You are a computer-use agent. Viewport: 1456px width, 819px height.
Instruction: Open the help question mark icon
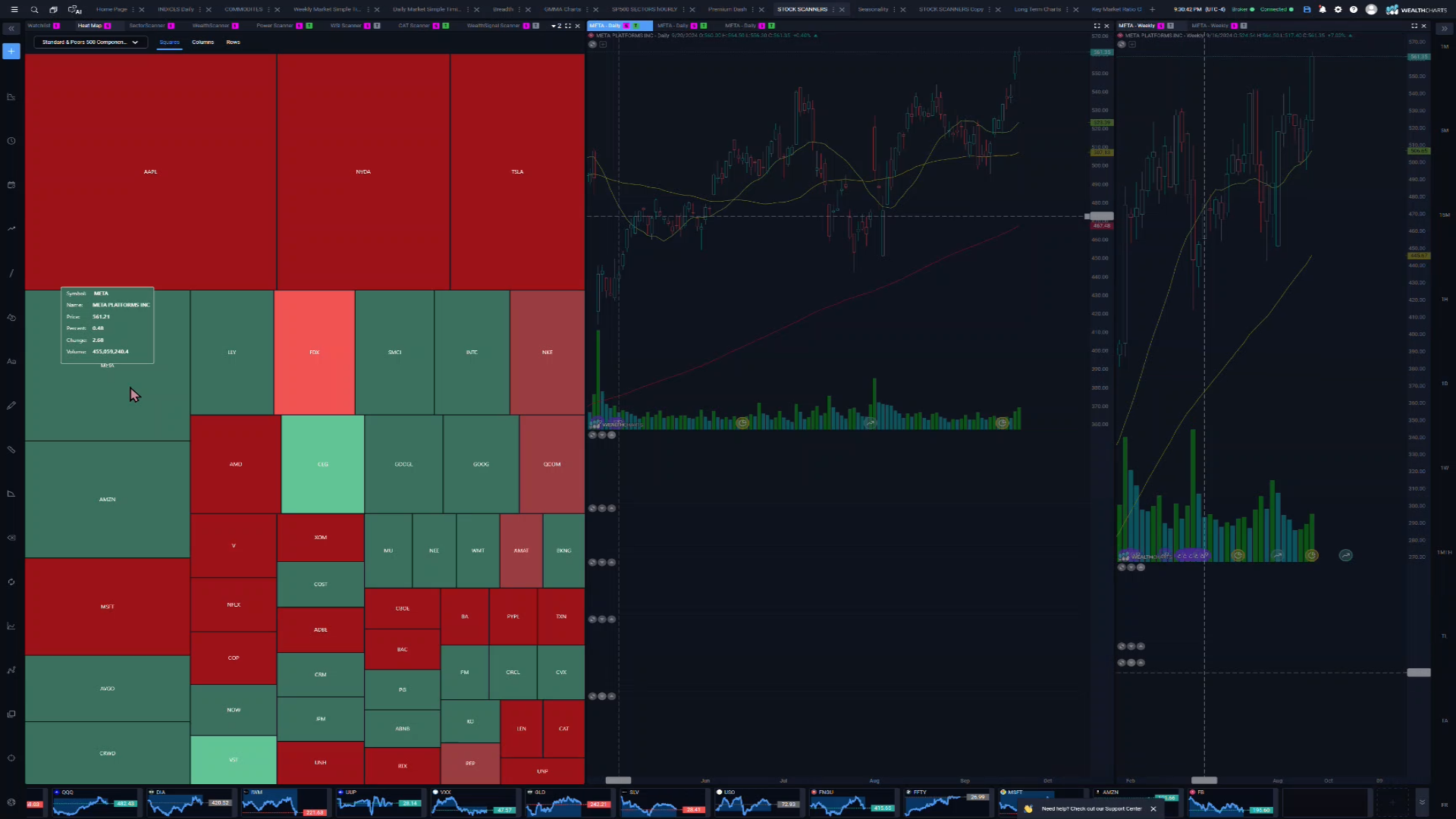click(x=1354, y=9)
